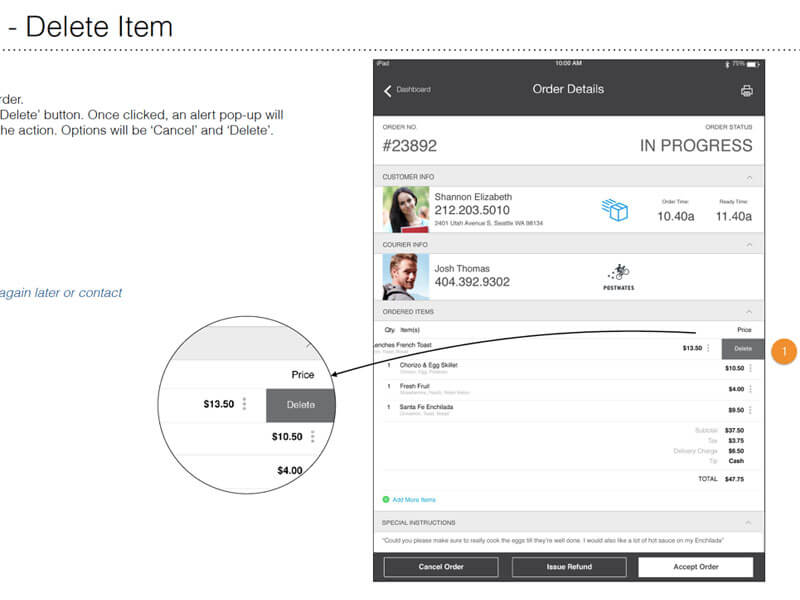This screenshot has width=800, height=600.
Task: Select the Postmates courier logo
Action: pyautogui.click(x=617, y=276)
